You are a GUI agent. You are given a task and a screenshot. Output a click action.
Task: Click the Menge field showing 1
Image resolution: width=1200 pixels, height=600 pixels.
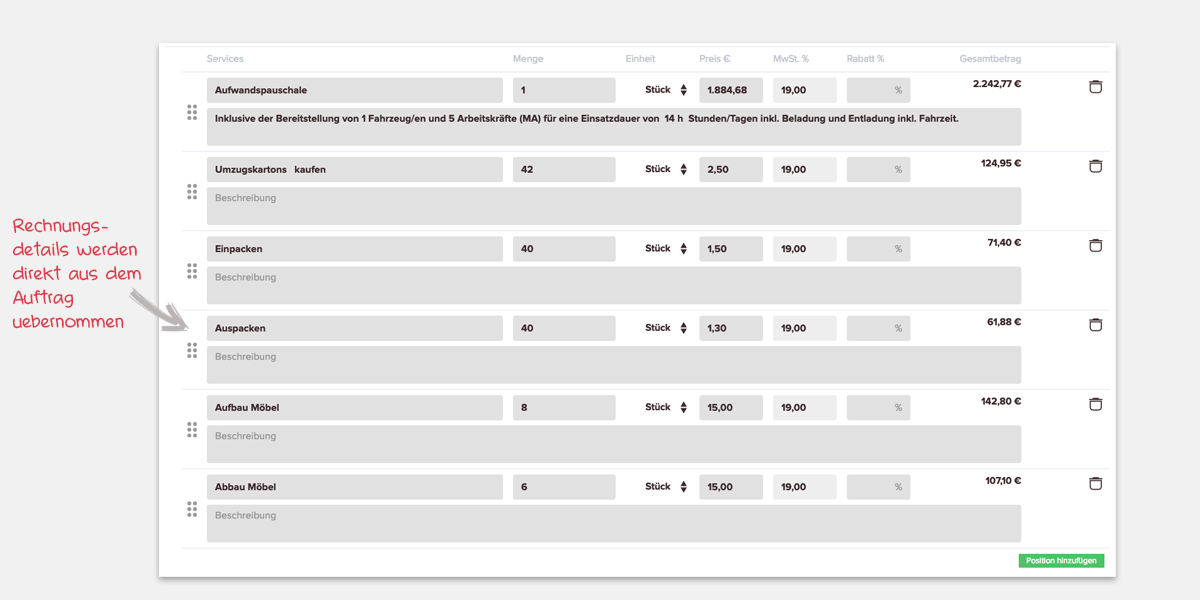tap(564, 90)
